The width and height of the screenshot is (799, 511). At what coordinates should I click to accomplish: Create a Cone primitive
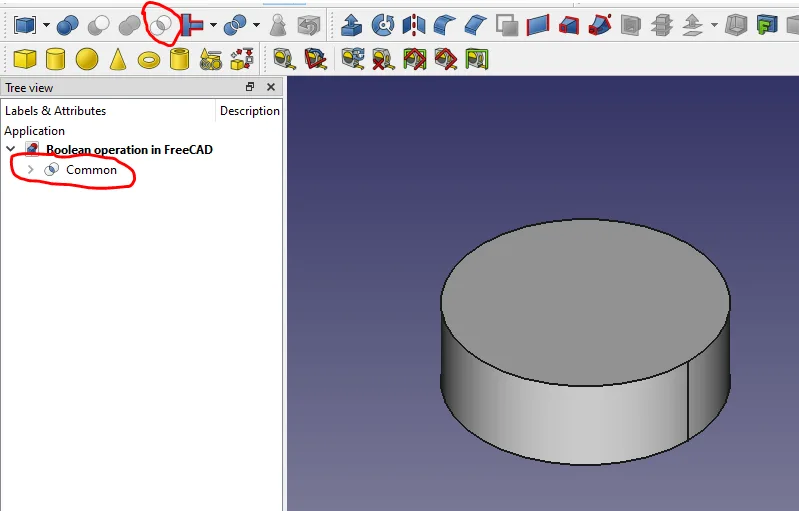tap(118, 59)
